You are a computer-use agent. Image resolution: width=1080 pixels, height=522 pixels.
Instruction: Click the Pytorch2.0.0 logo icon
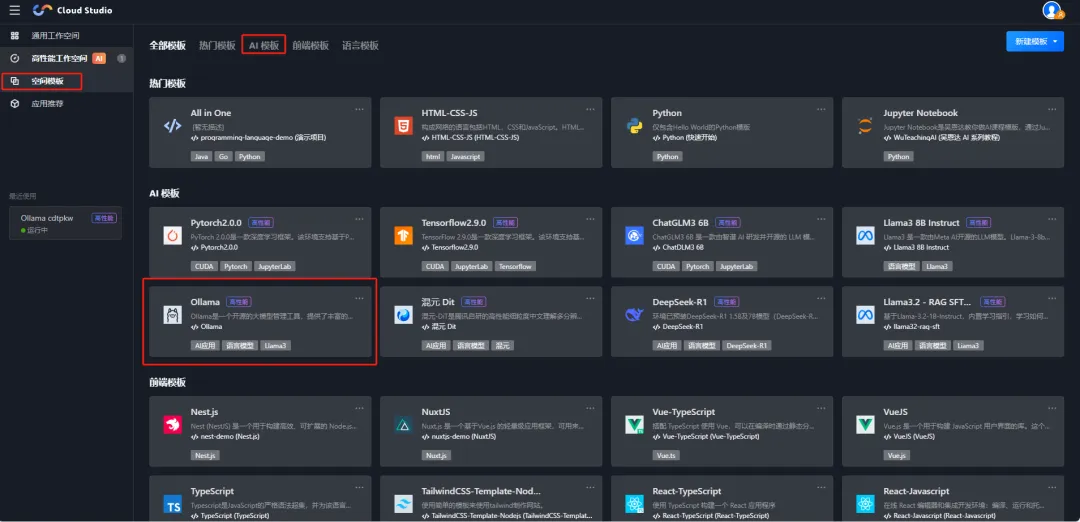tap(172, 236)
